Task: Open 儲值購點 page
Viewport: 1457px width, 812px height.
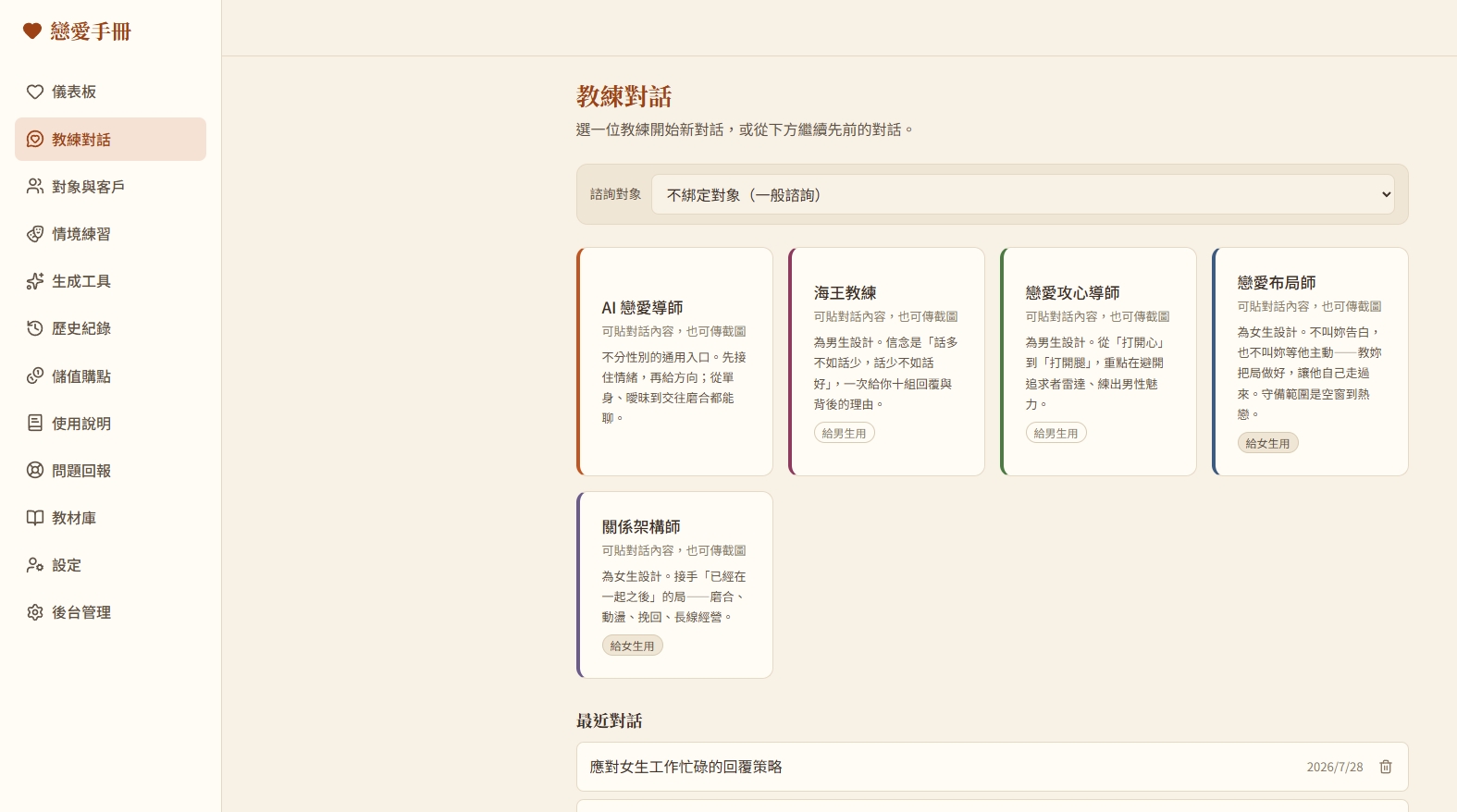Action: point(110,375)
